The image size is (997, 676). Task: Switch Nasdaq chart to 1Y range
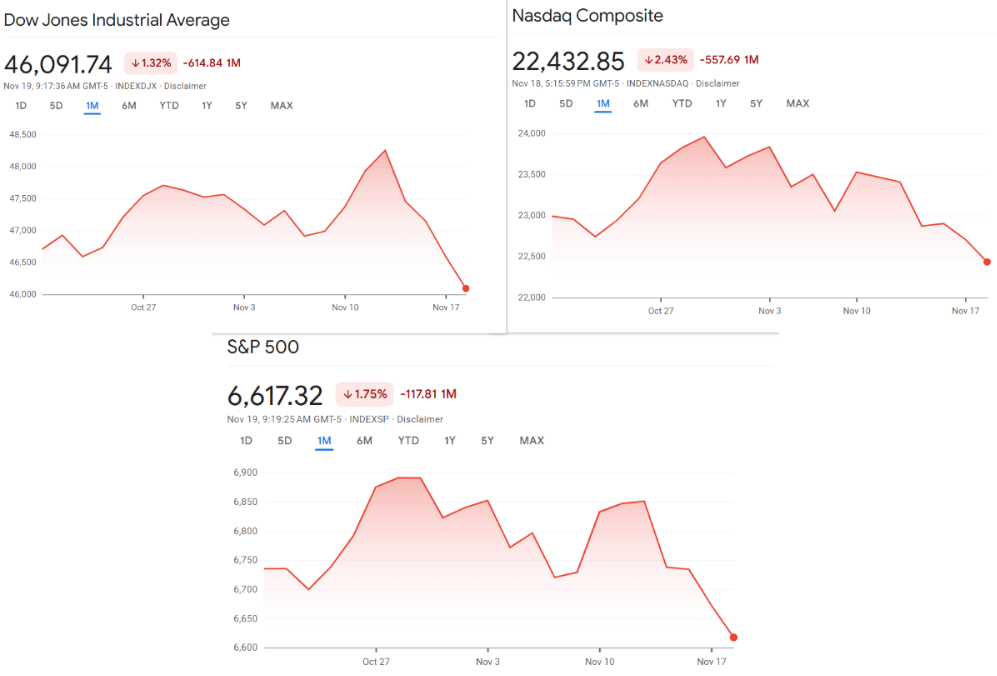click(721, 104)
